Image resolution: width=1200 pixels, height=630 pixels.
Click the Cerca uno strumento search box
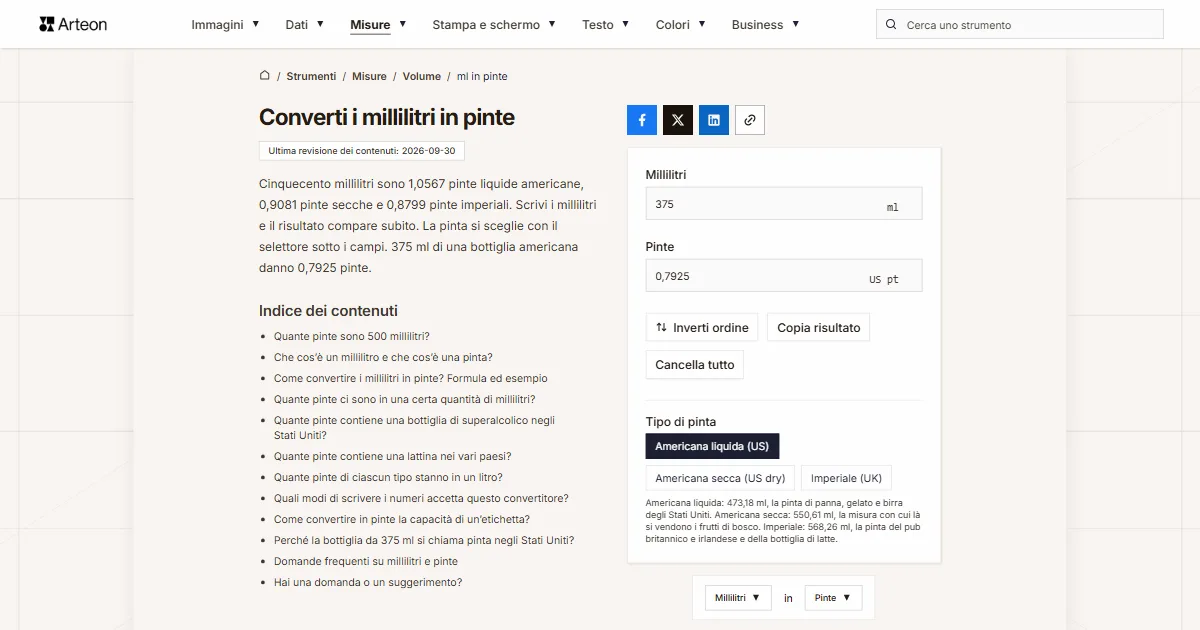tap(1020, 25)
